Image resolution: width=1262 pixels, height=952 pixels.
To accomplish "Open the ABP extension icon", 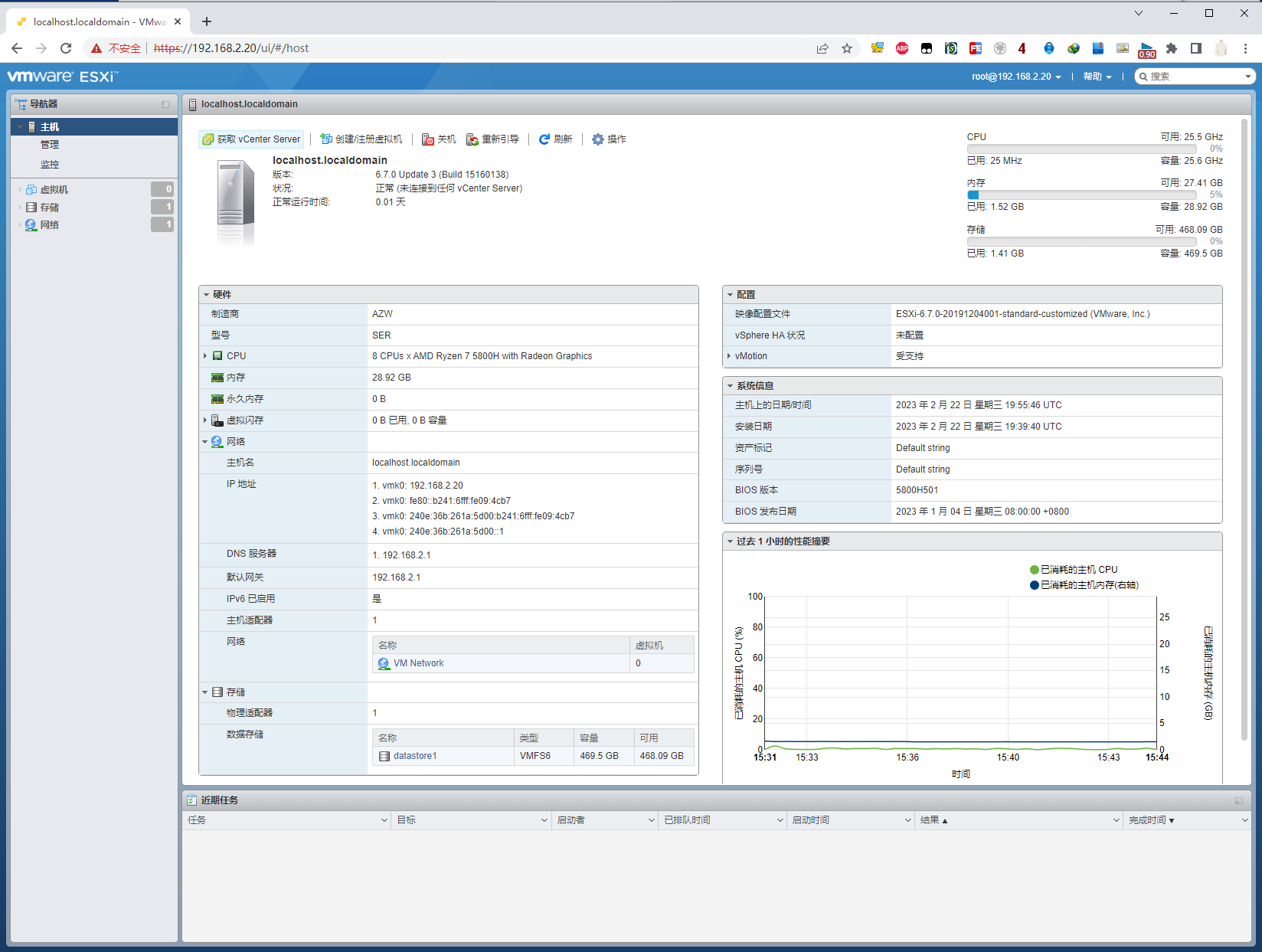I will [x=902, y=48].
